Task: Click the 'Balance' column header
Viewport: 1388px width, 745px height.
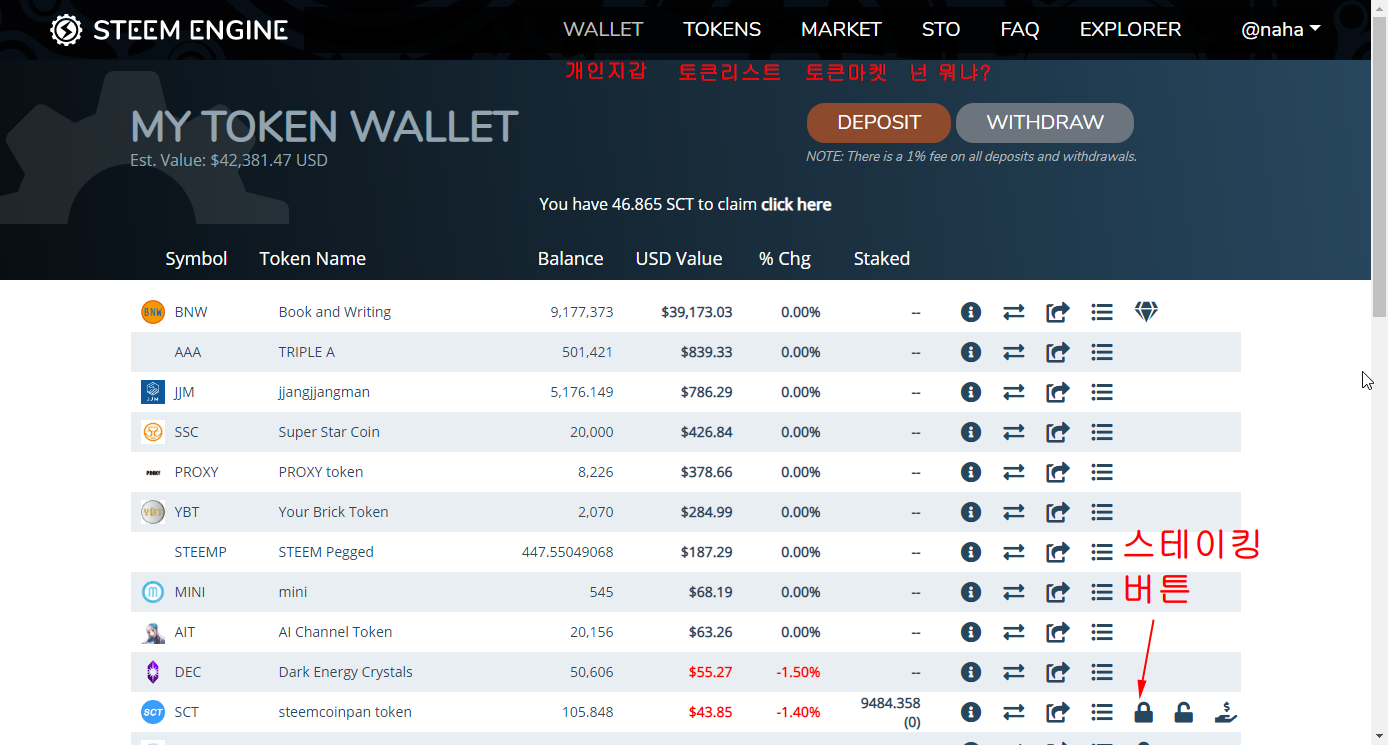Action: [x=570, y=259]
